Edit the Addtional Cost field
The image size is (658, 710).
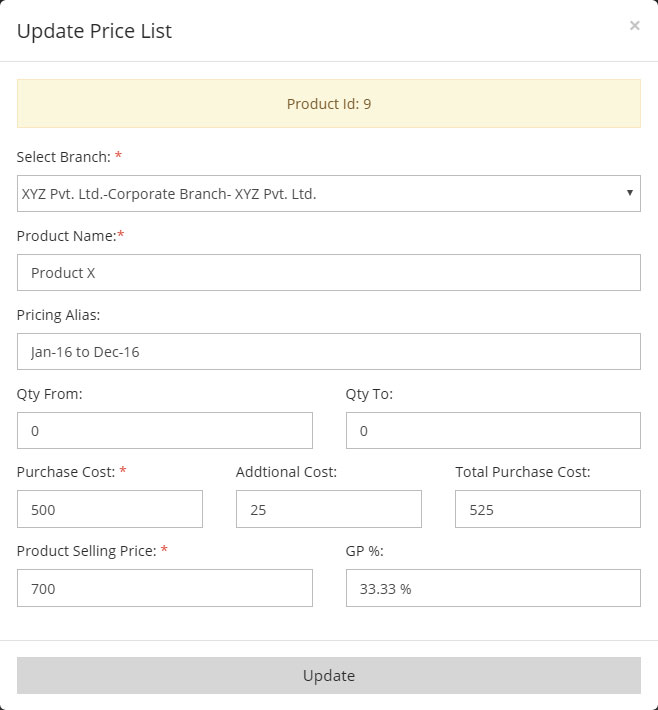(x=329, y=509)
